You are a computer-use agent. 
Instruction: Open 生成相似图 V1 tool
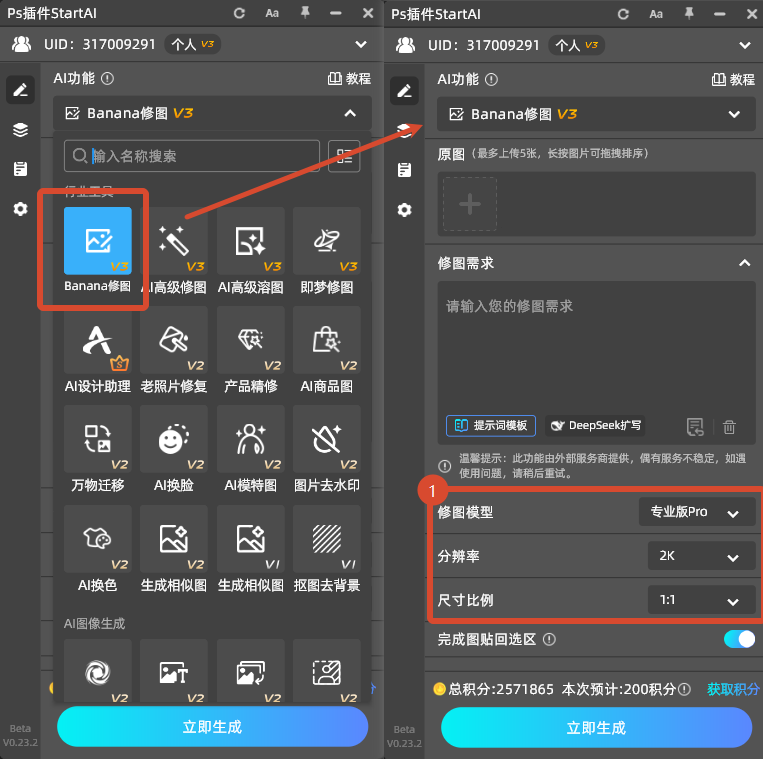251,539
